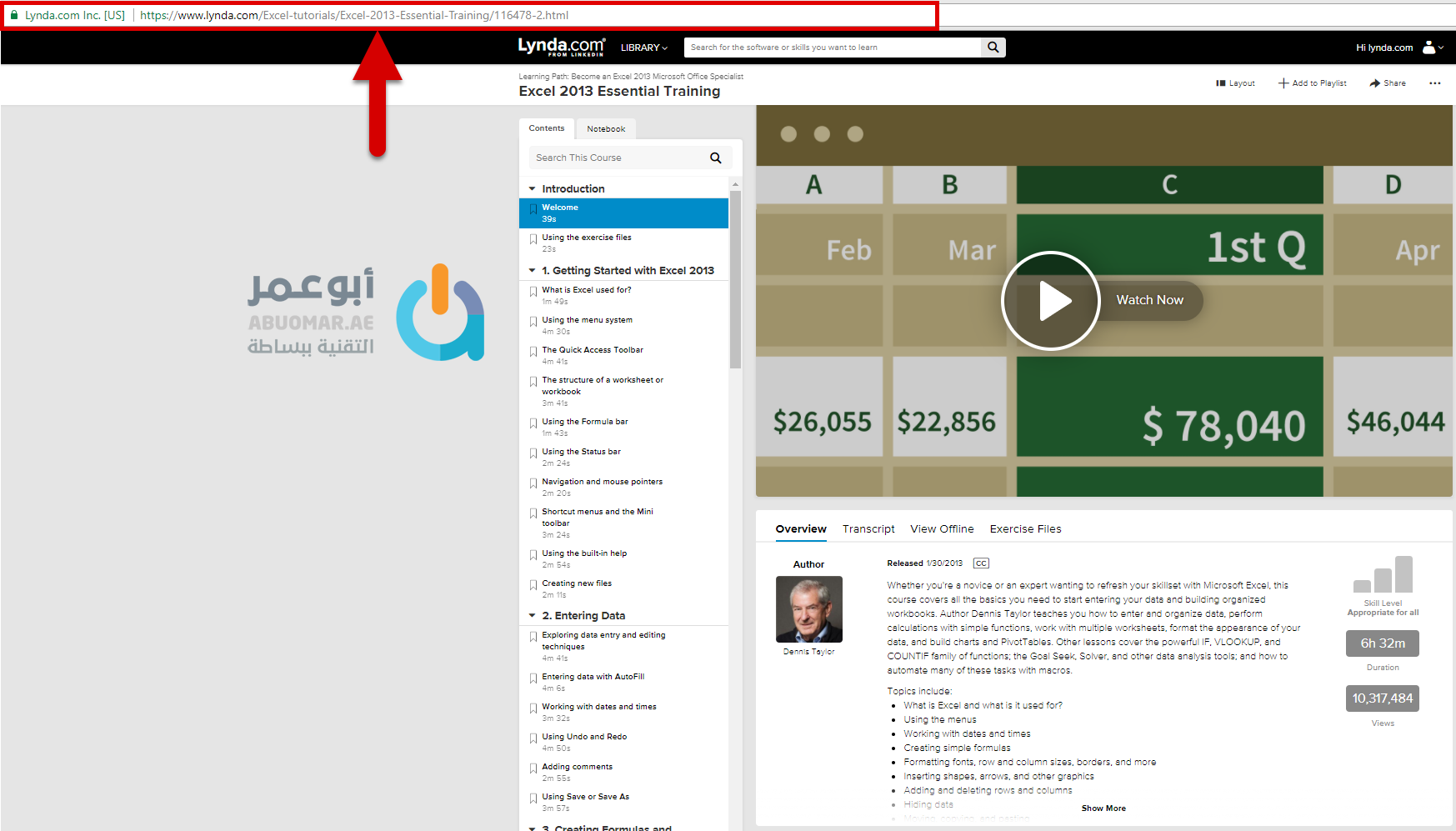
Task: Collapse the Introduction section
Action: tap(533, 189)
